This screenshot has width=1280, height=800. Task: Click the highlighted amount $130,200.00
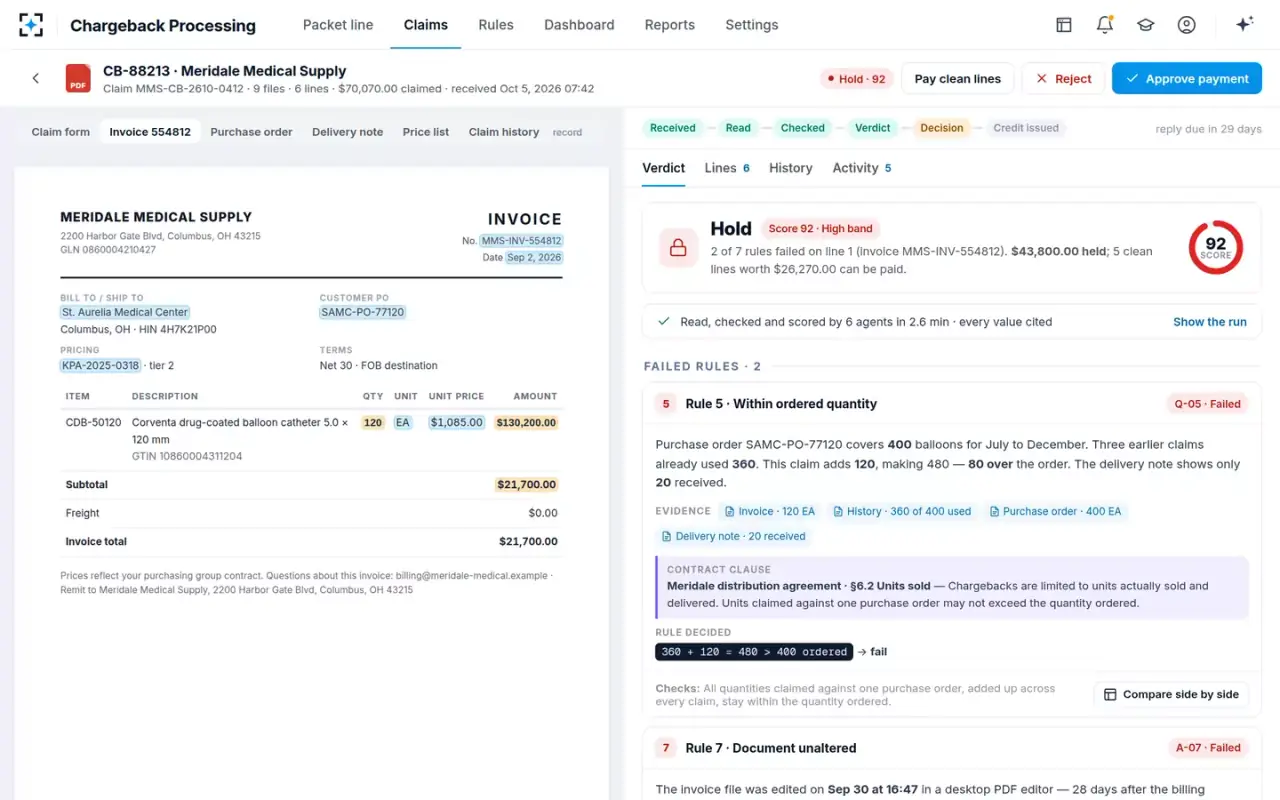[x=526, y=423]
